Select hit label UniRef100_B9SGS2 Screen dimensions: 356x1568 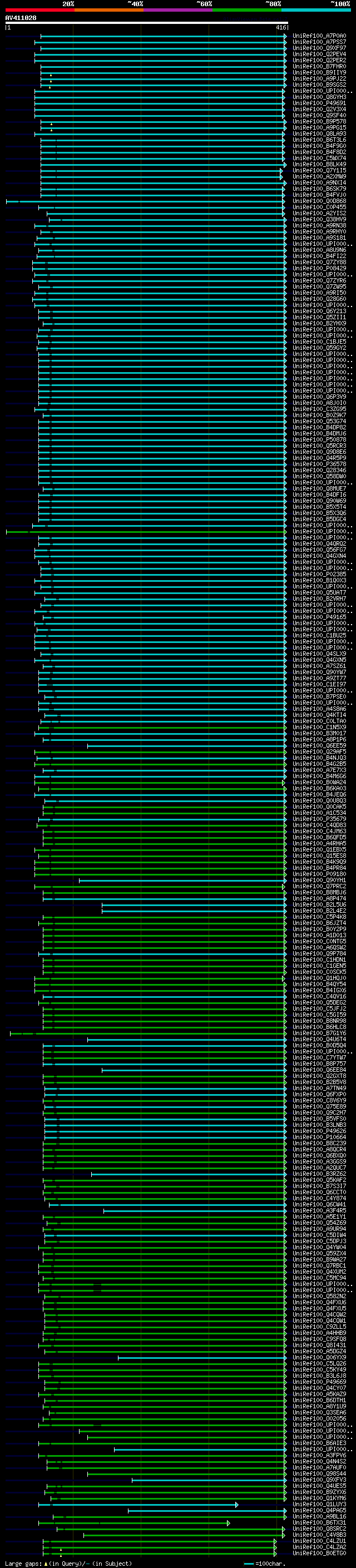click(x=319, y=85)
